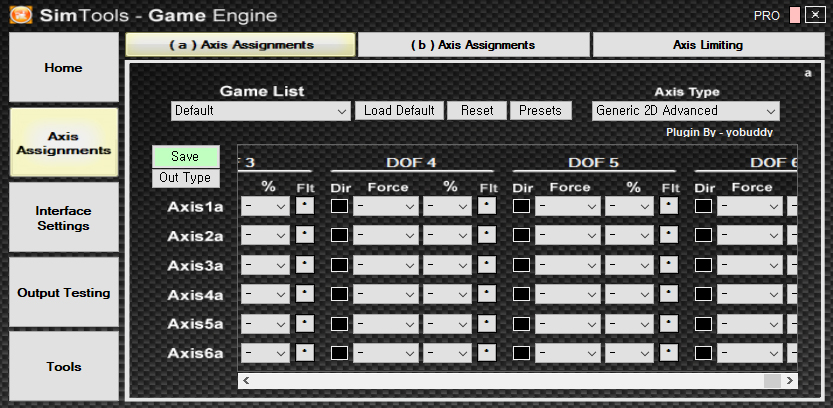Select the Axis Assignments sidebar section
833x408 pixels.
[x=64, y=143]
